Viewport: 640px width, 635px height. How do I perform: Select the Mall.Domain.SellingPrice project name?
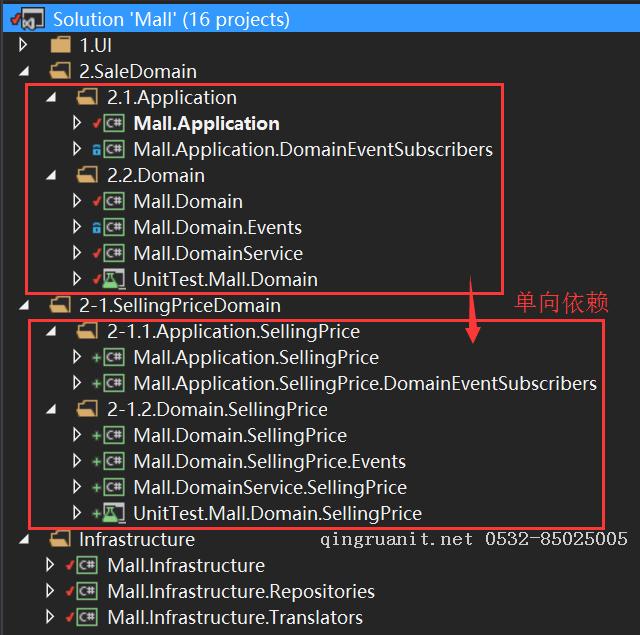point(240,436)
